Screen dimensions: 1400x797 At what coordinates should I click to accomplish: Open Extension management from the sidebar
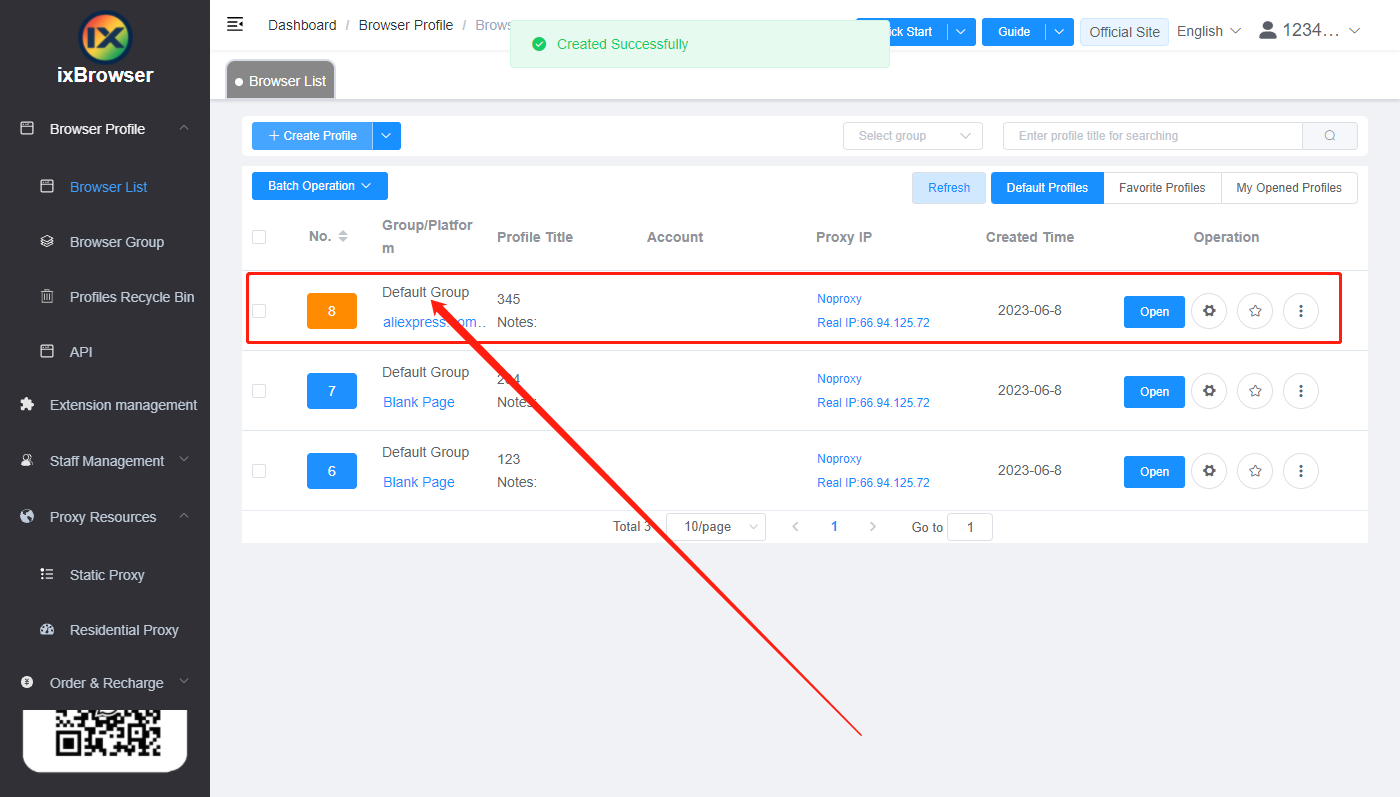pyautogui.click(x=122, y=404)
